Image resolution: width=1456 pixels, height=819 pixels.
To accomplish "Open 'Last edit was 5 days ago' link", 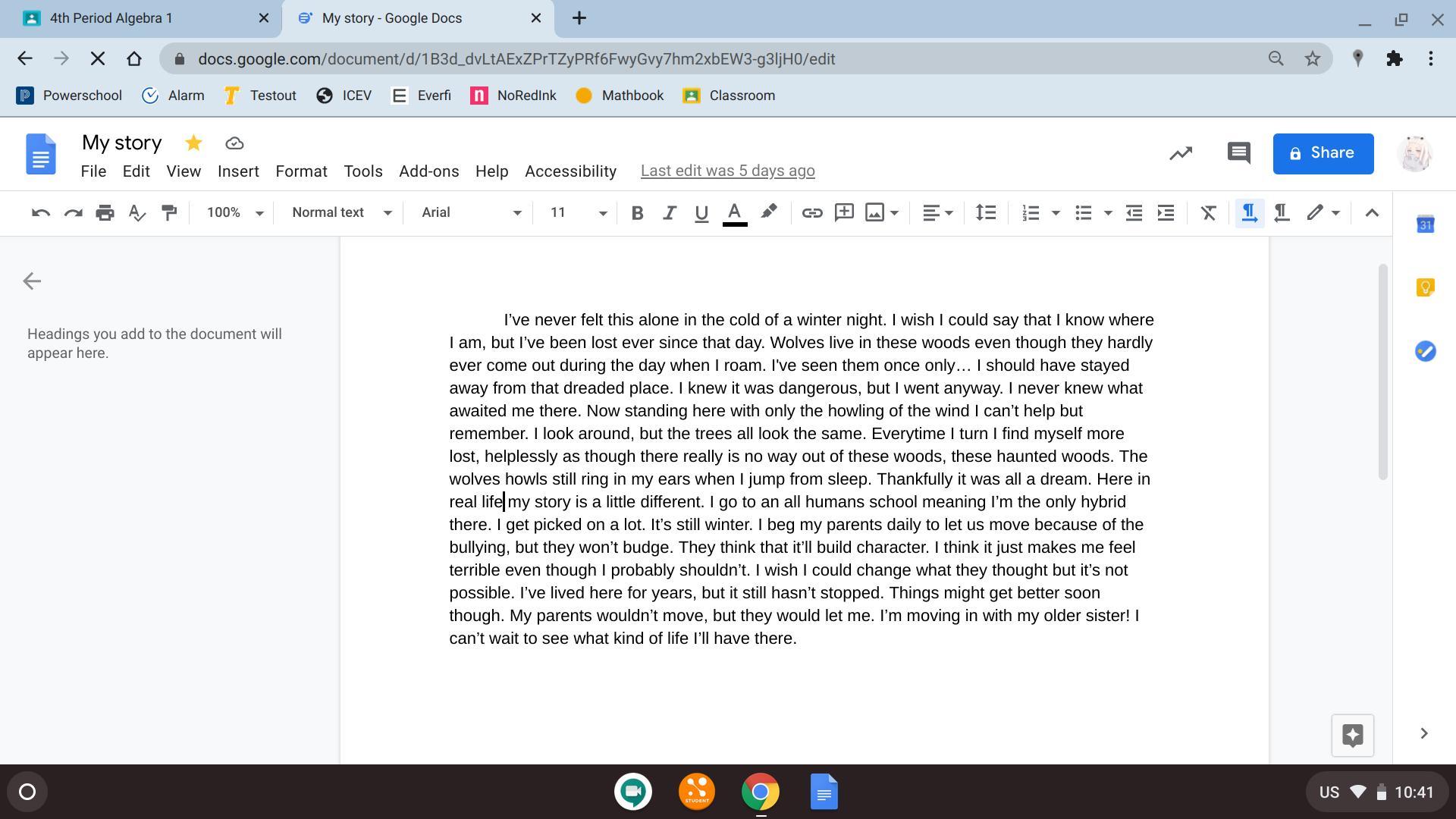I will coord(727,171).
